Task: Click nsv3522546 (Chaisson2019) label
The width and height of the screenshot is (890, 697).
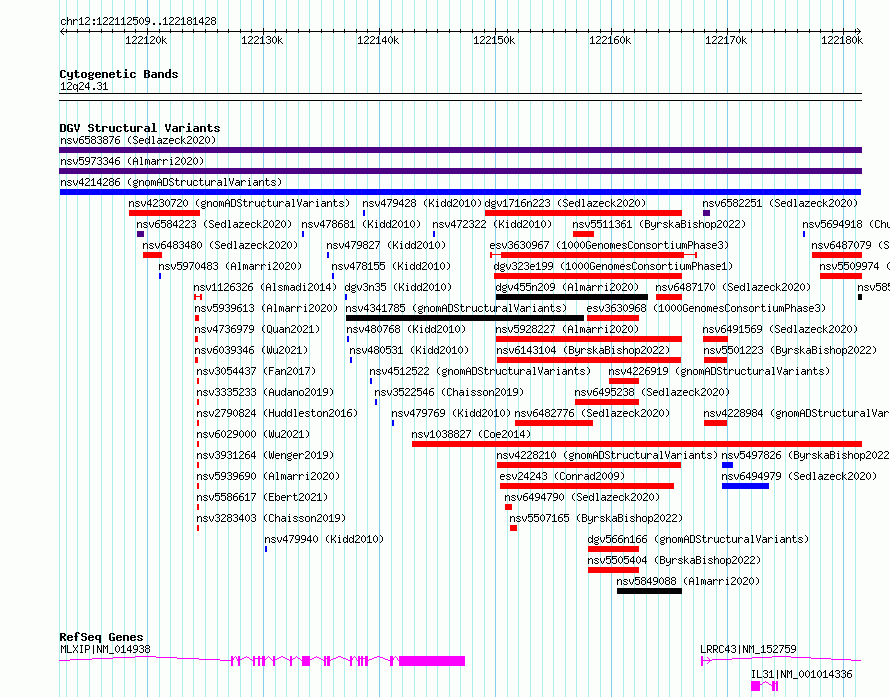Action: 449,392
